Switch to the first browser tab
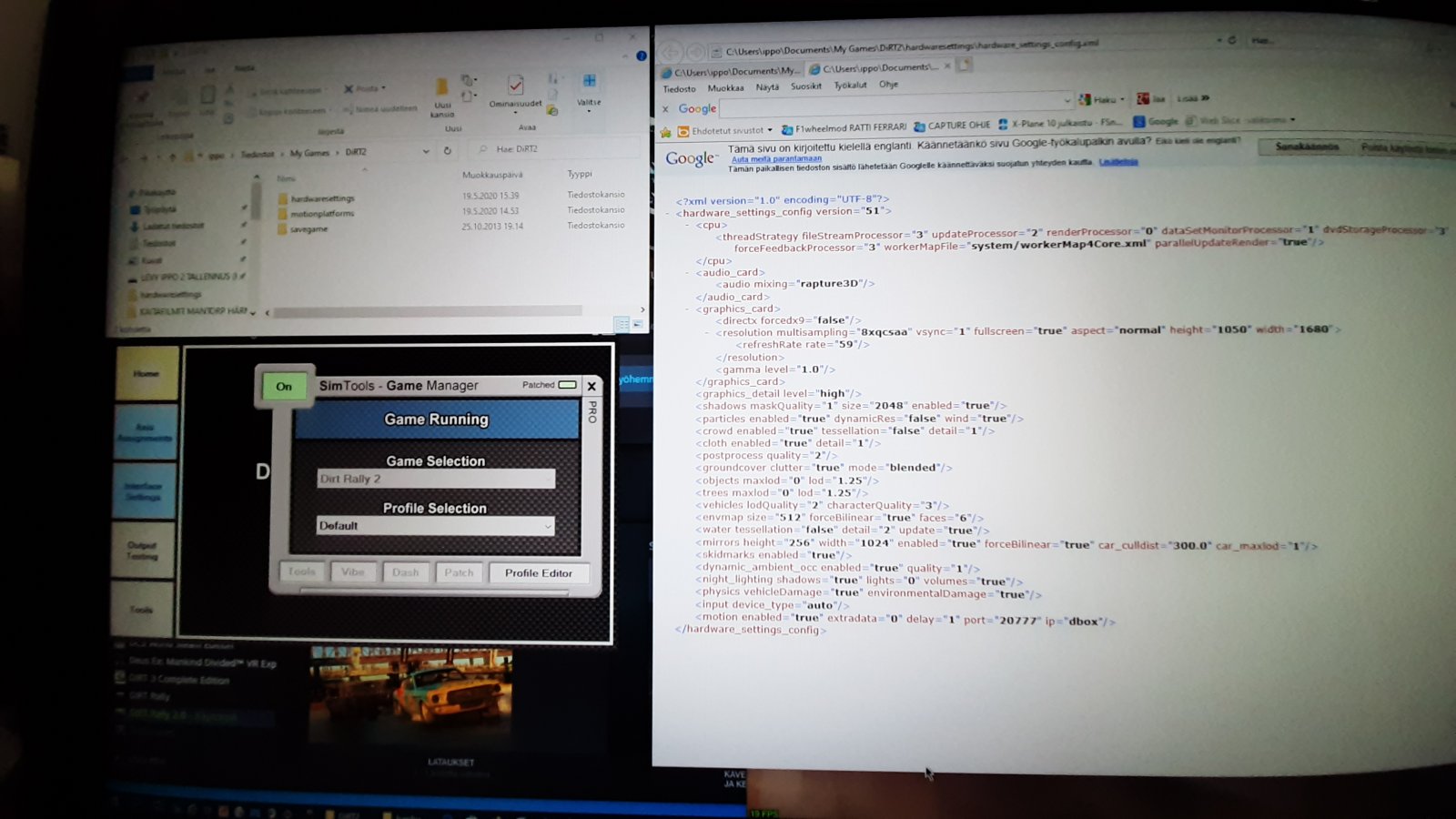Screen dimensions: 1456x819 (x=731, y=71)
